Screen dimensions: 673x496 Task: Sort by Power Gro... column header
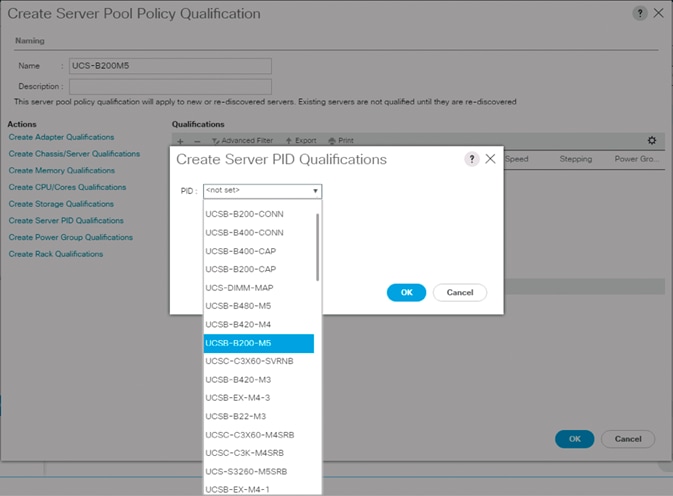coord(635,159)
